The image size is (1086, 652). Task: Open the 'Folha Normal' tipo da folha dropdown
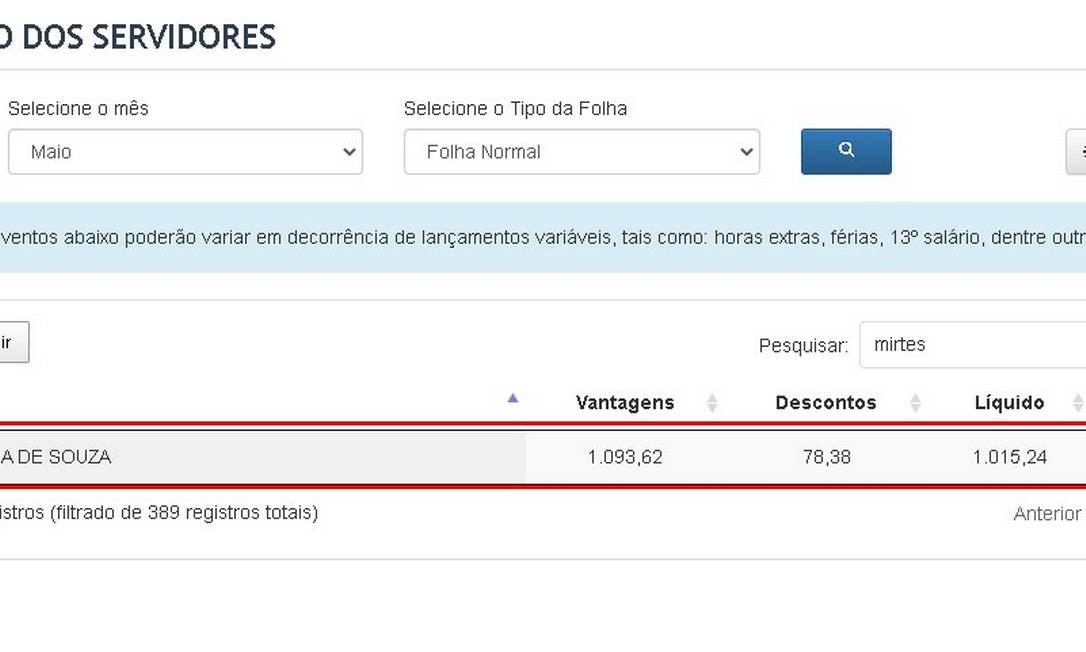click(582, 151)
